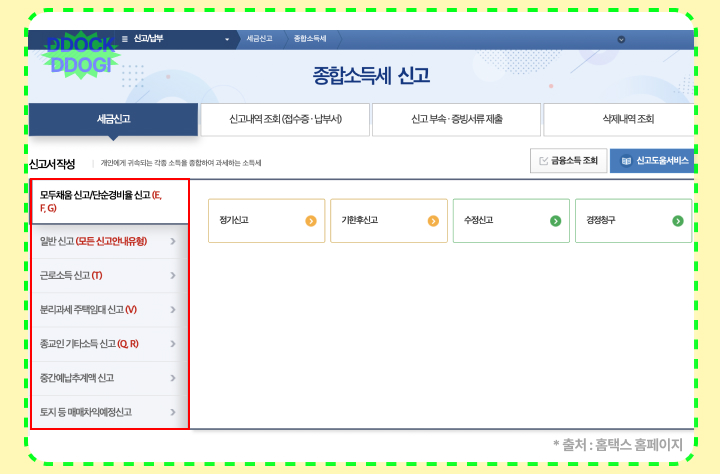The width and height of the screenshot is (720, 474).
Task: Click the green arrow icon on 수정신고
Action: (x=556, y=221)
